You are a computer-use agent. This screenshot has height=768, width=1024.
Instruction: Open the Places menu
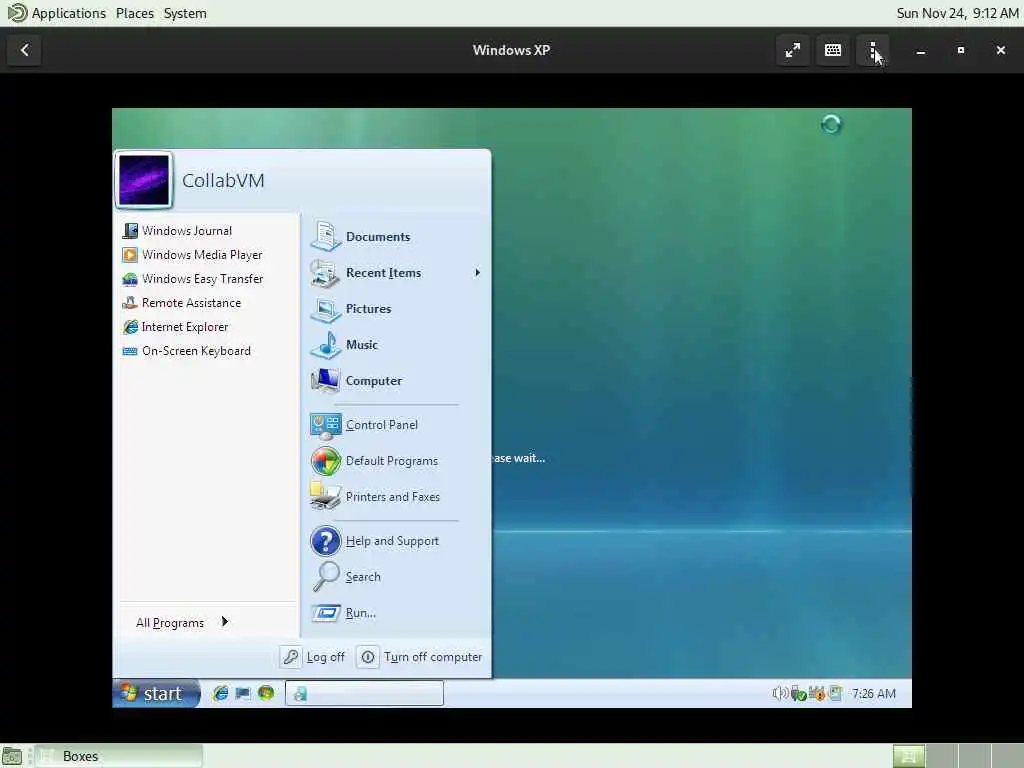point(135,13)
